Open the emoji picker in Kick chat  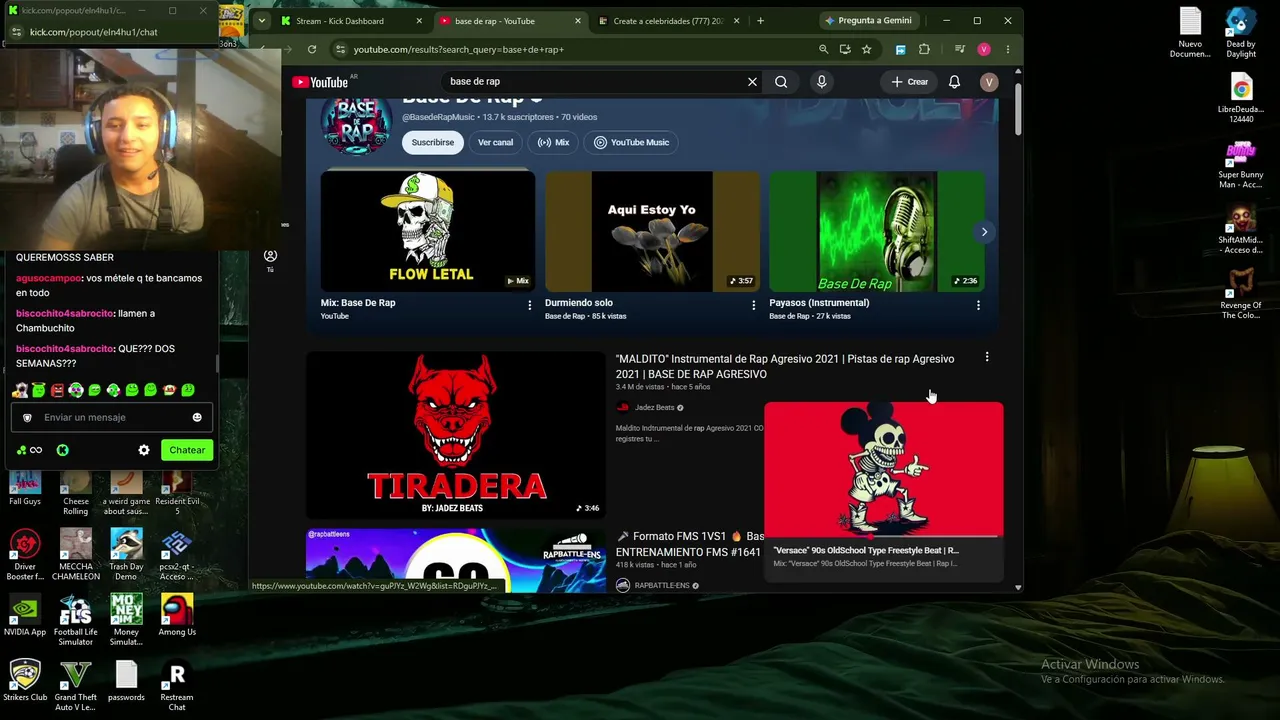pyautogui.click(x=197, y=417)
